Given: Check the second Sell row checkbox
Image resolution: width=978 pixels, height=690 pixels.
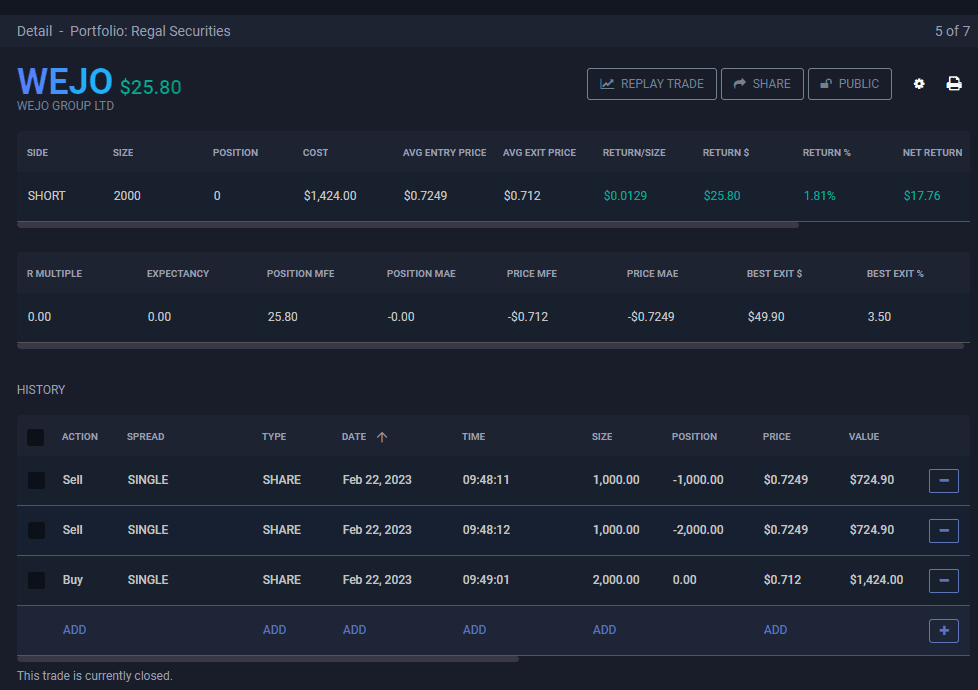Looking at the screenshot, I should (36, 531).
